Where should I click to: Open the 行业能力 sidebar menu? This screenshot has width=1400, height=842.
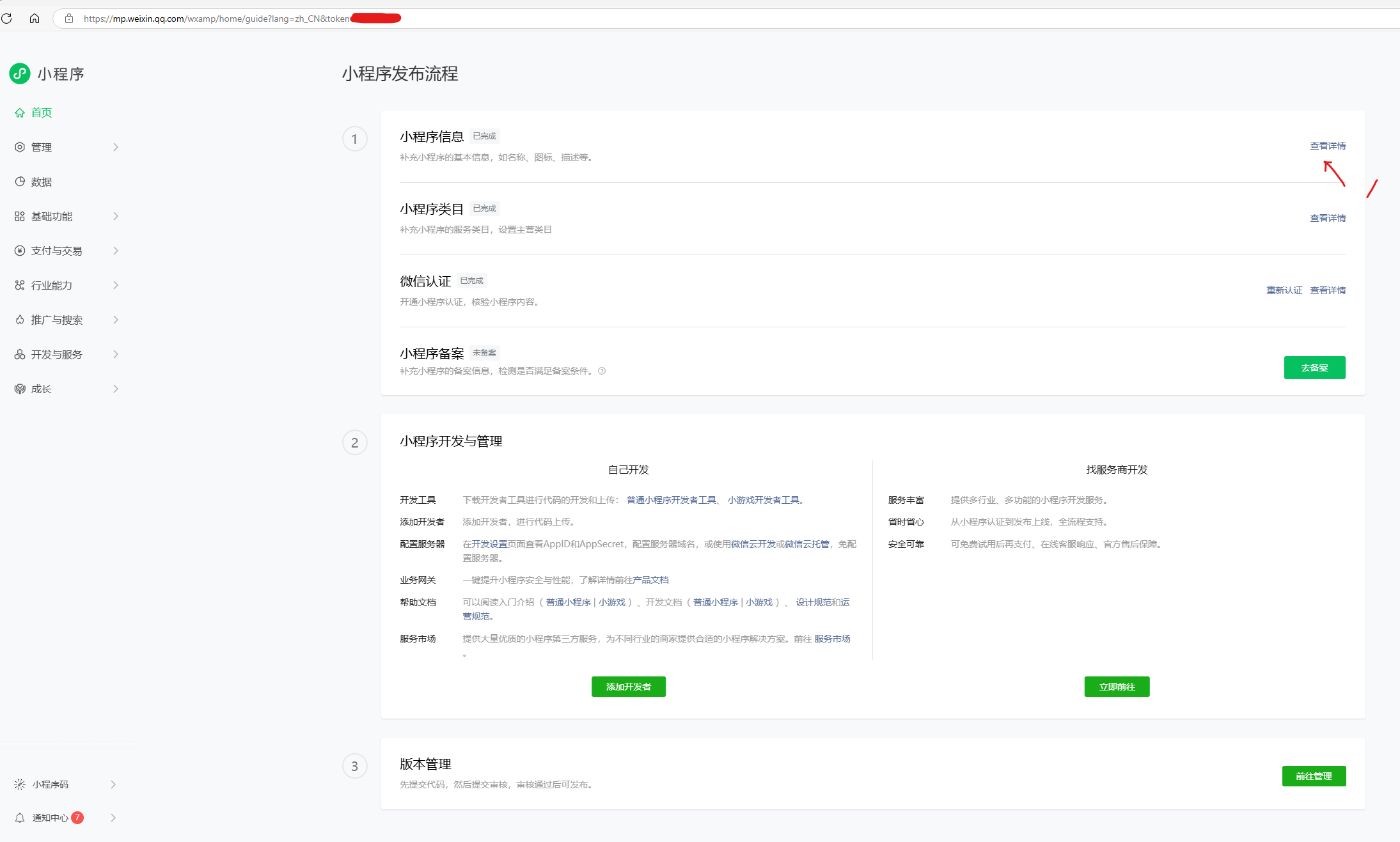(52, 285)
